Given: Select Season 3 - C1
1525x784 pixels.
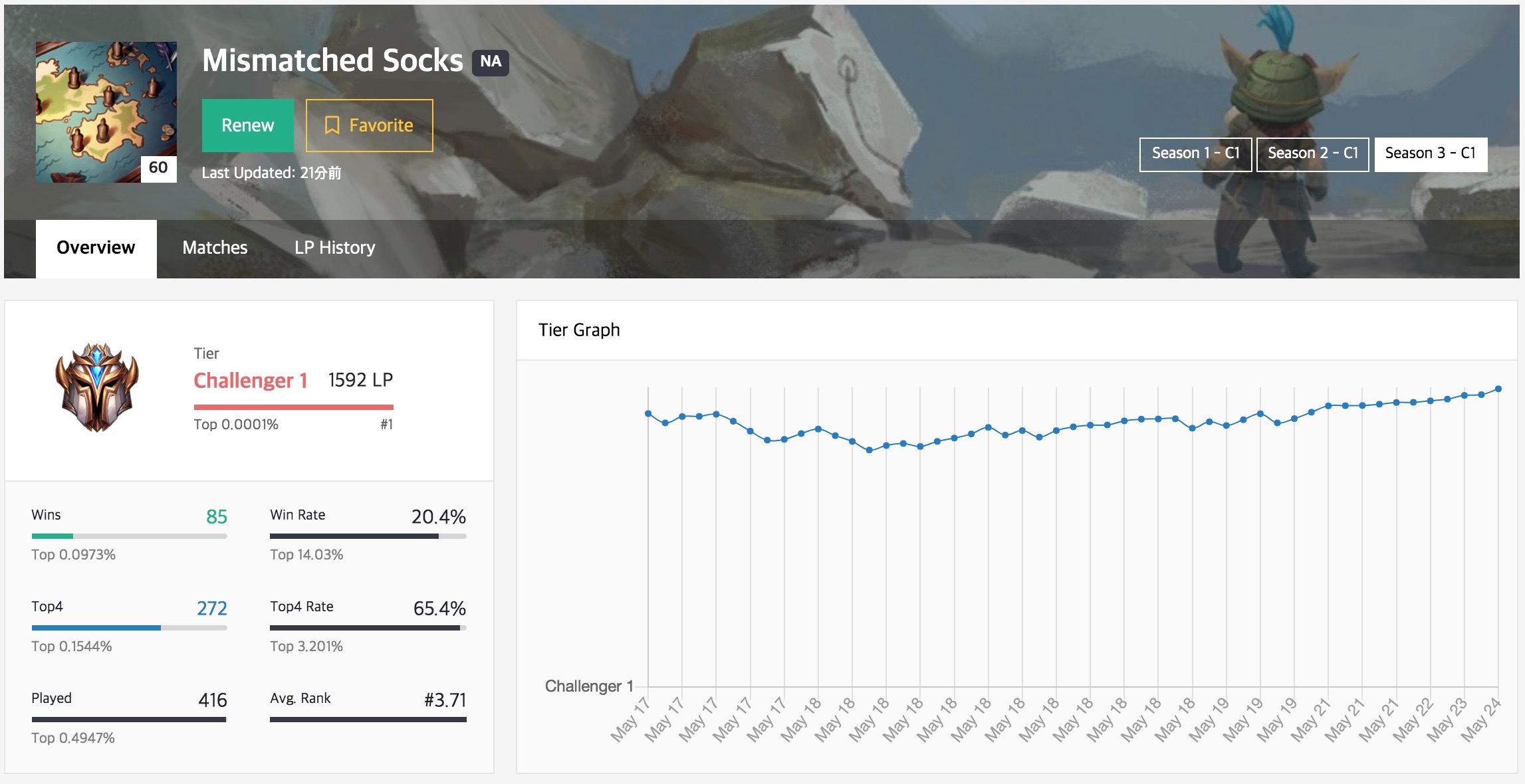Looking at the screenshot, I should [1431, 154].
